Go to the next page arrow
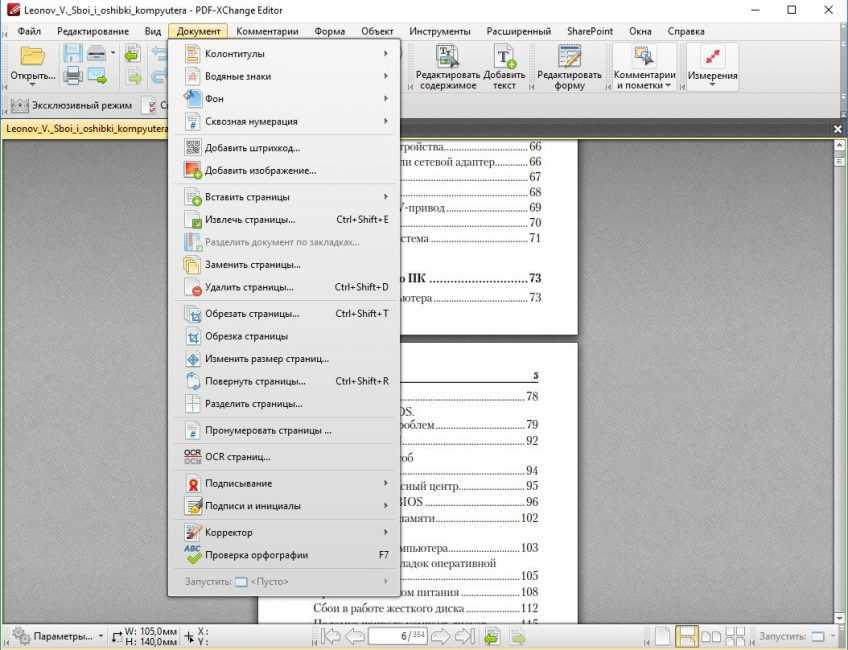 click(x=440, y=636)
